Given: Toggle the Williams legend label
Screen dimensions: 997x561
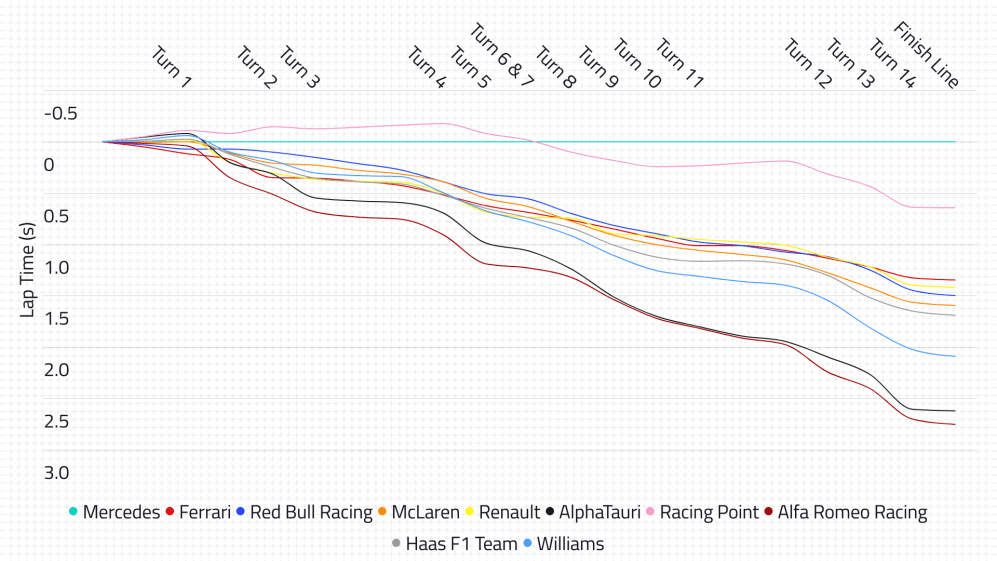Looking at the screenshot, I should pyautogui.click(x=570, y=544).
